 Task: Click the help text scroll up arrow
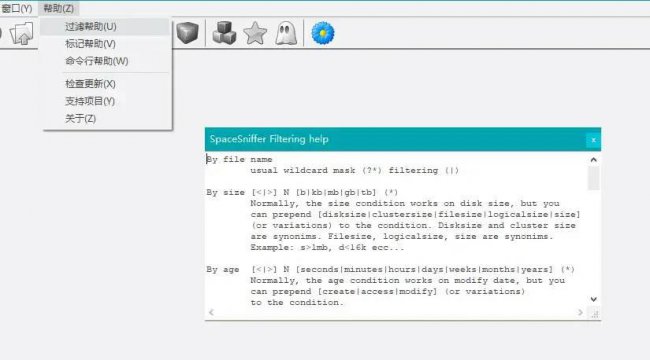(594, 160)
